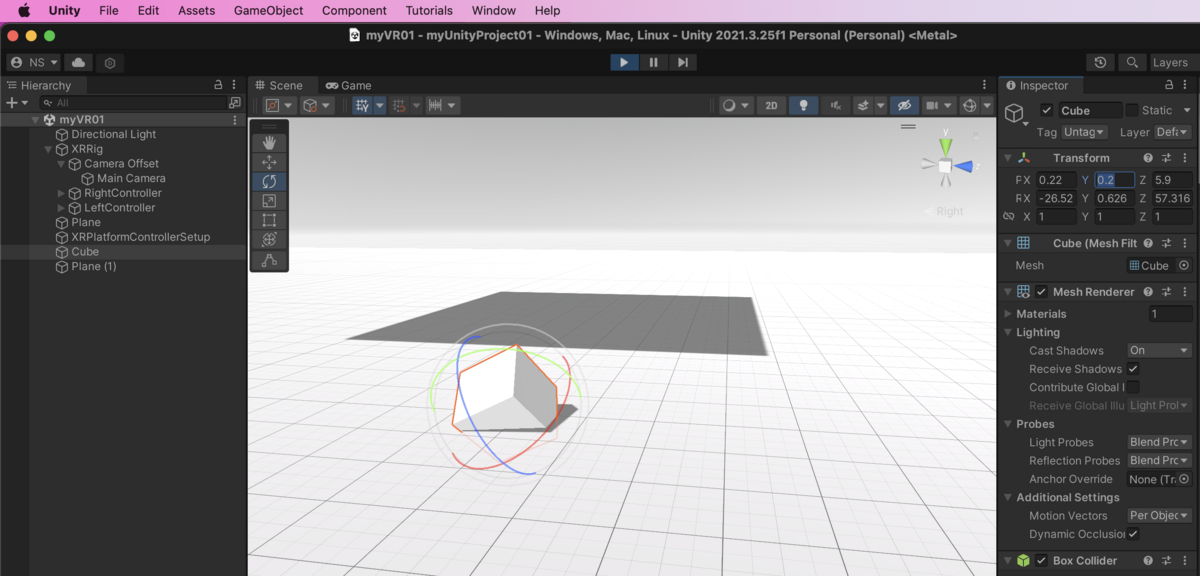
Task: Open Transform component presets icon
Action: pos(1166,158)
